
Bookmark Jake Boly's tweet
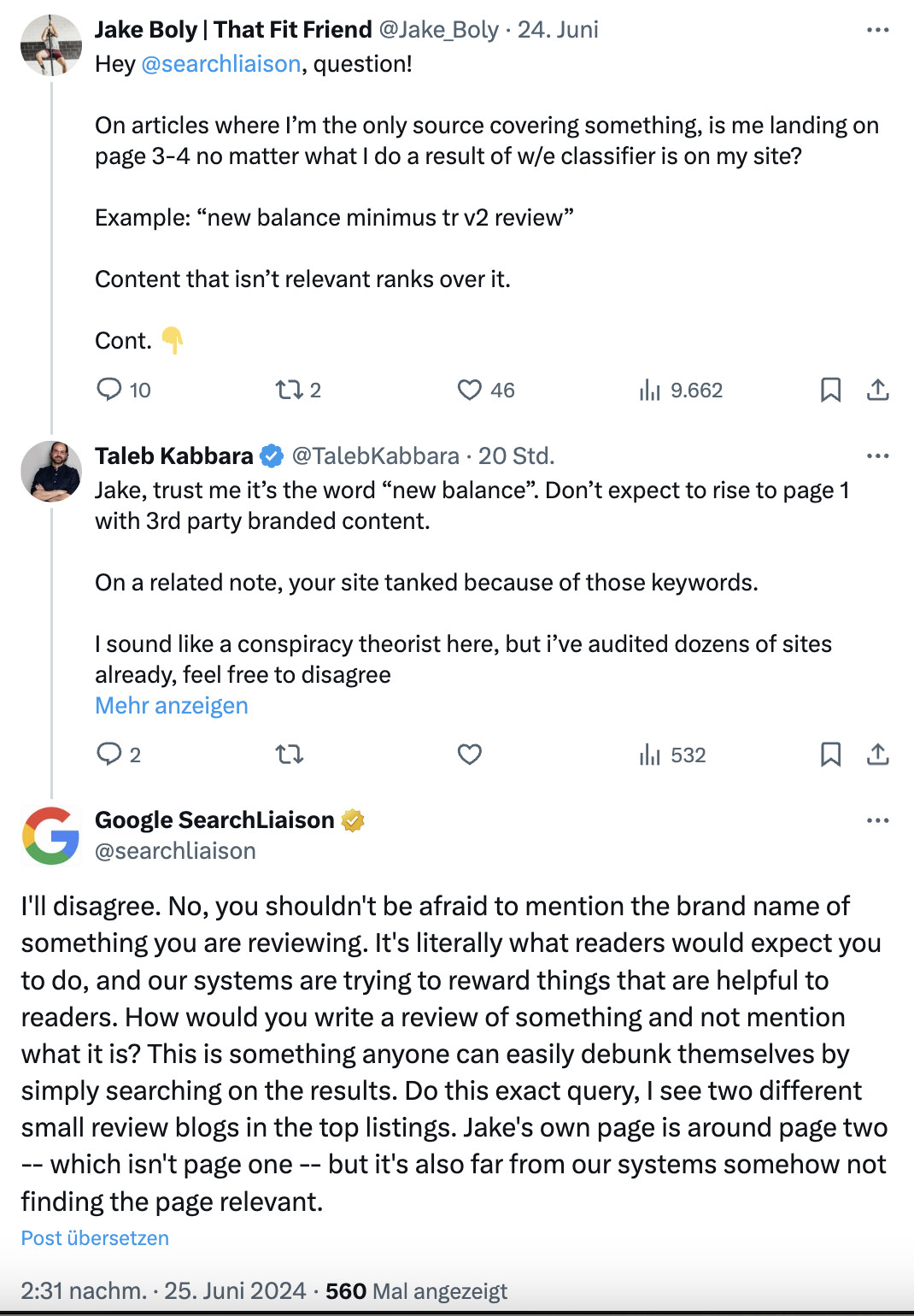coord(831,390)
